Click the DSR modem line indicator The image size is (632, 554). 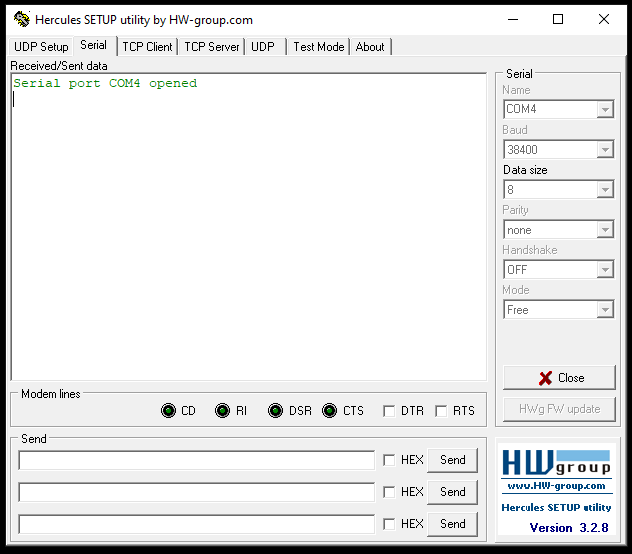click(275, 411)
